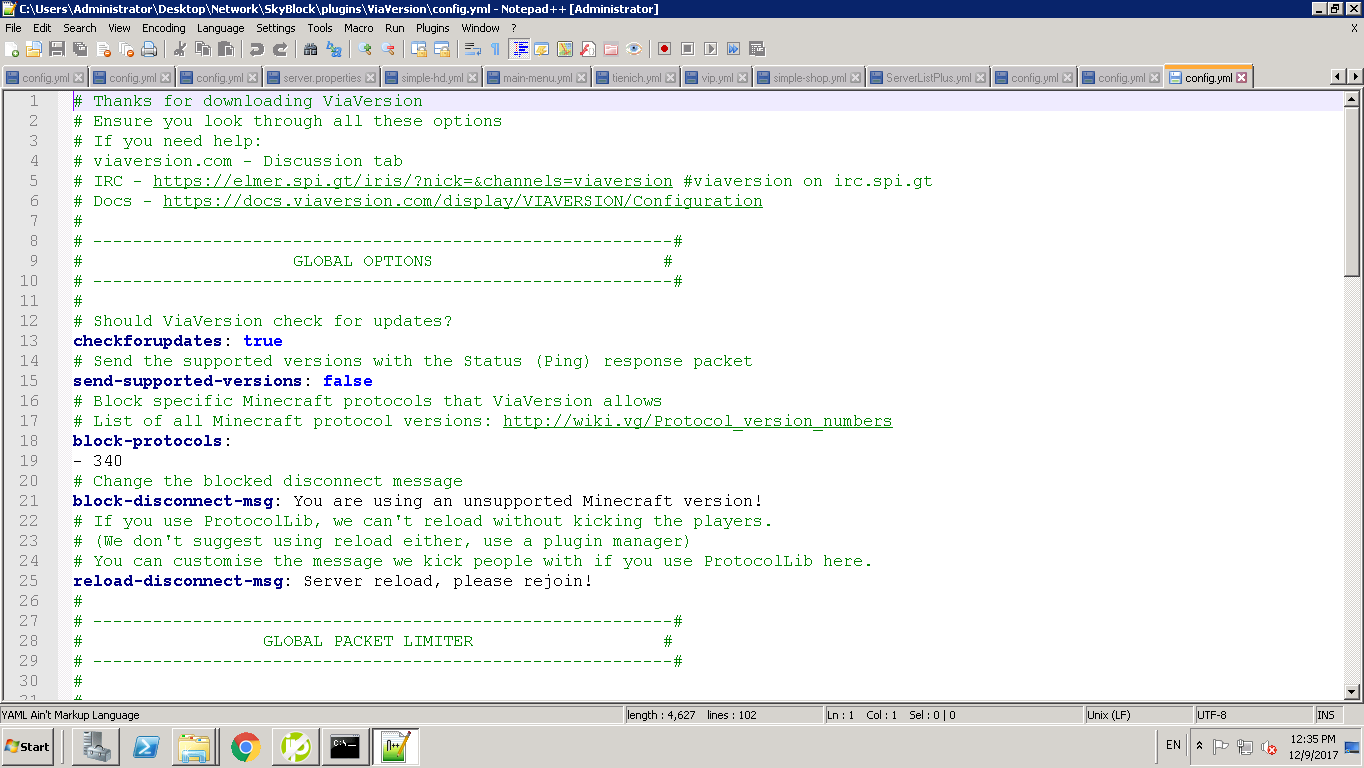Open Find with the binoculars icon

pyautogui.click(x=310, y=49)
